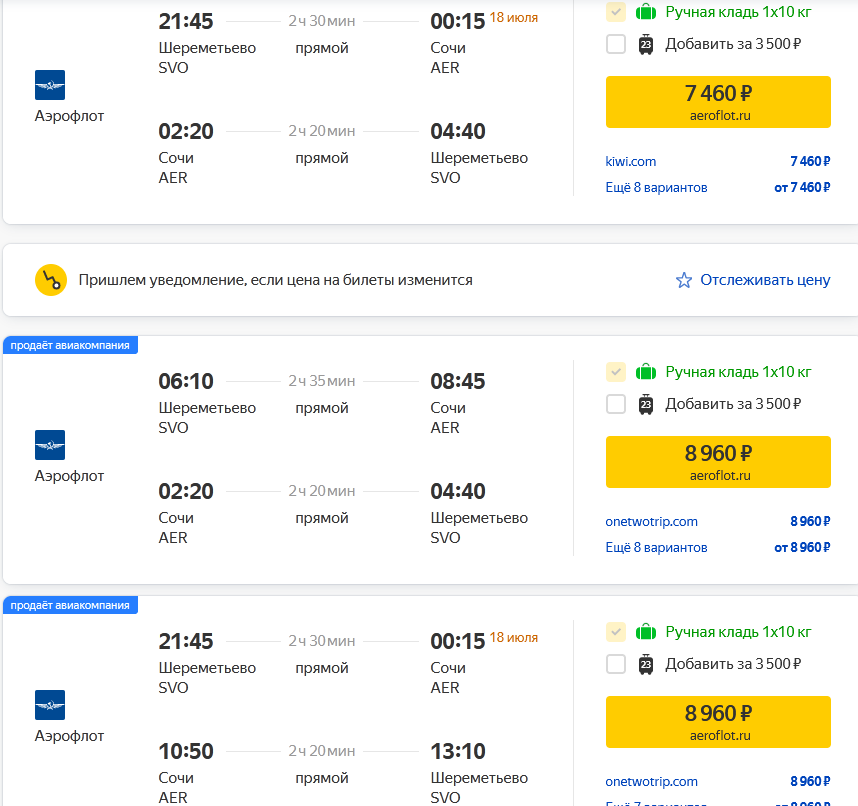Click the green hand luggage icon in the 06:10 flight card
858x806 pixels.
pyautogui.click(x=646, y=373)
